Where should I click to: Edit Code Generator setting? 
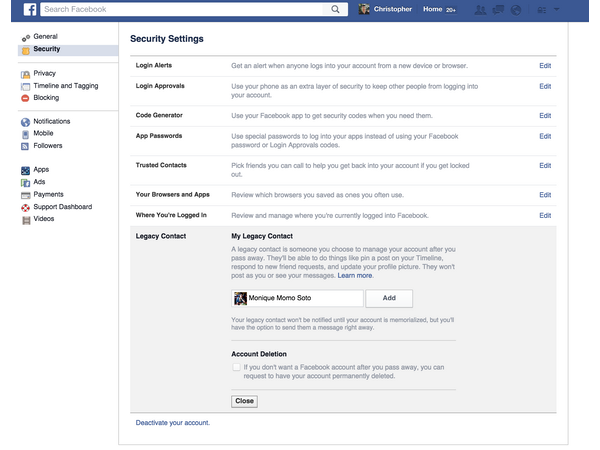pos(545,116)
